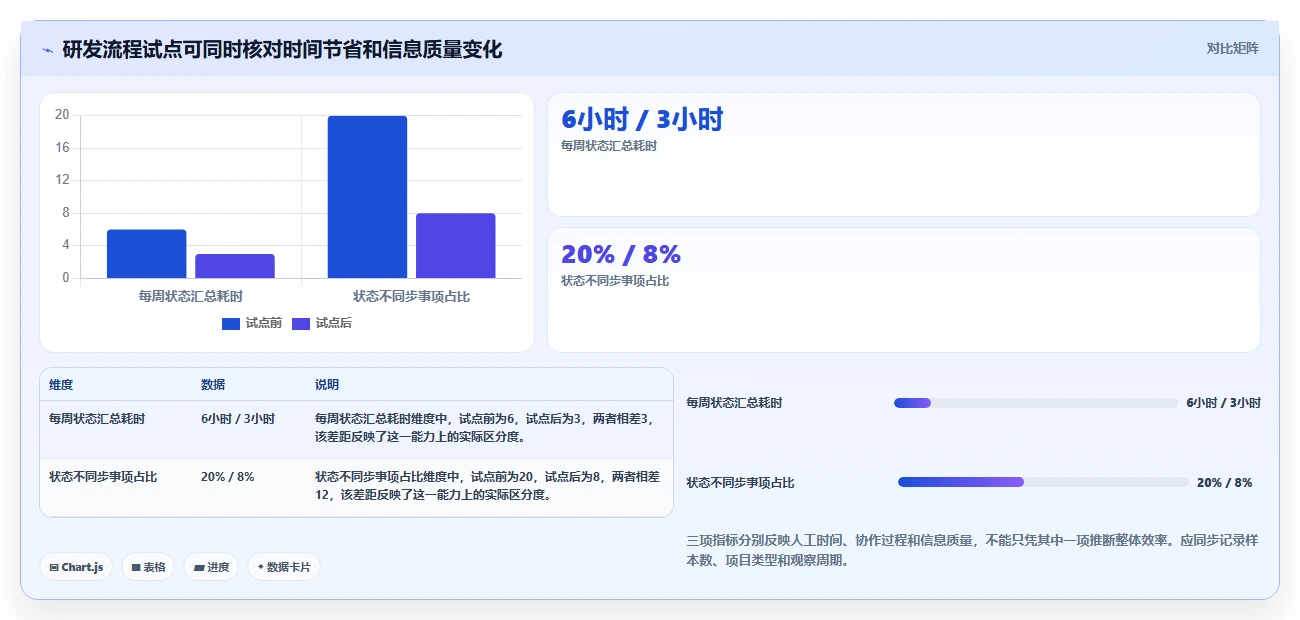This screenshot has height=620, width=1300.
Task: Click table cell 每周状态汇总耗时
Action: [x=97, y=419]
